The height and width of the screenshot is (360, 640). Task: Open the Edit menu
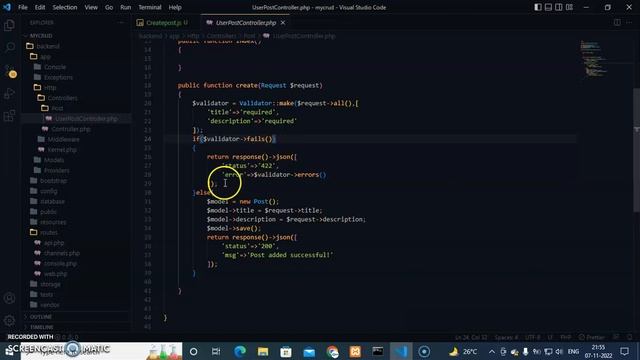coord(40,7)
